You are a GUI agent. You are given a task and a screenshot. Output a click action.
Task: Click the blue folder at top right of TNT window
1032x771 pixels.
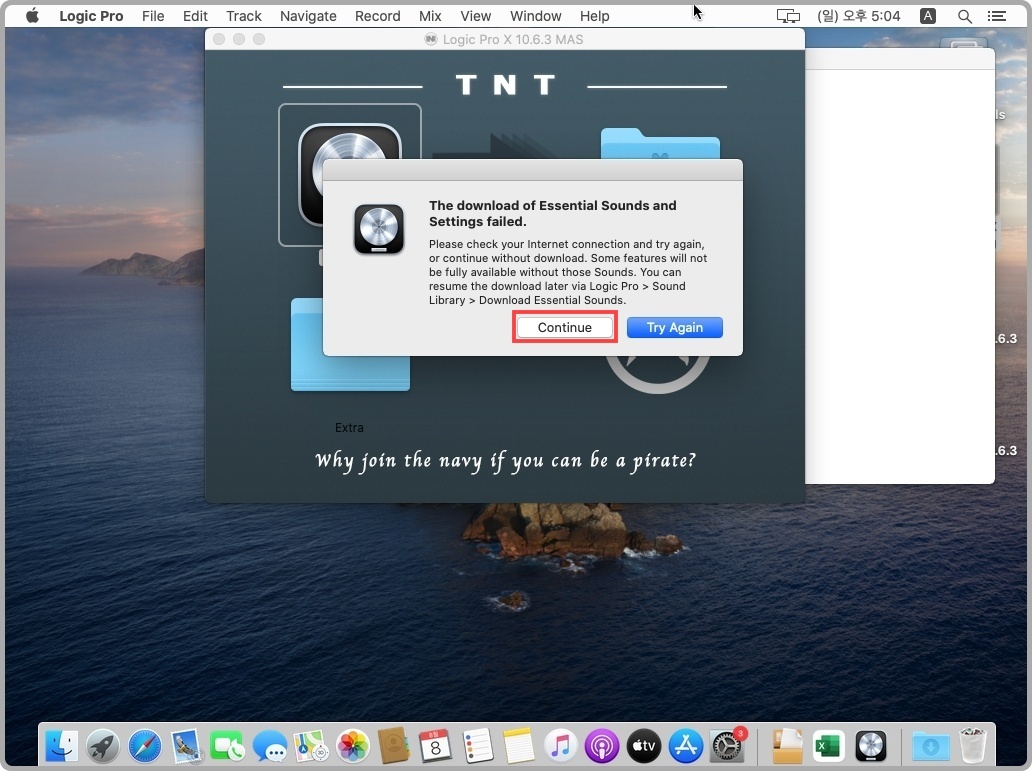659,144
